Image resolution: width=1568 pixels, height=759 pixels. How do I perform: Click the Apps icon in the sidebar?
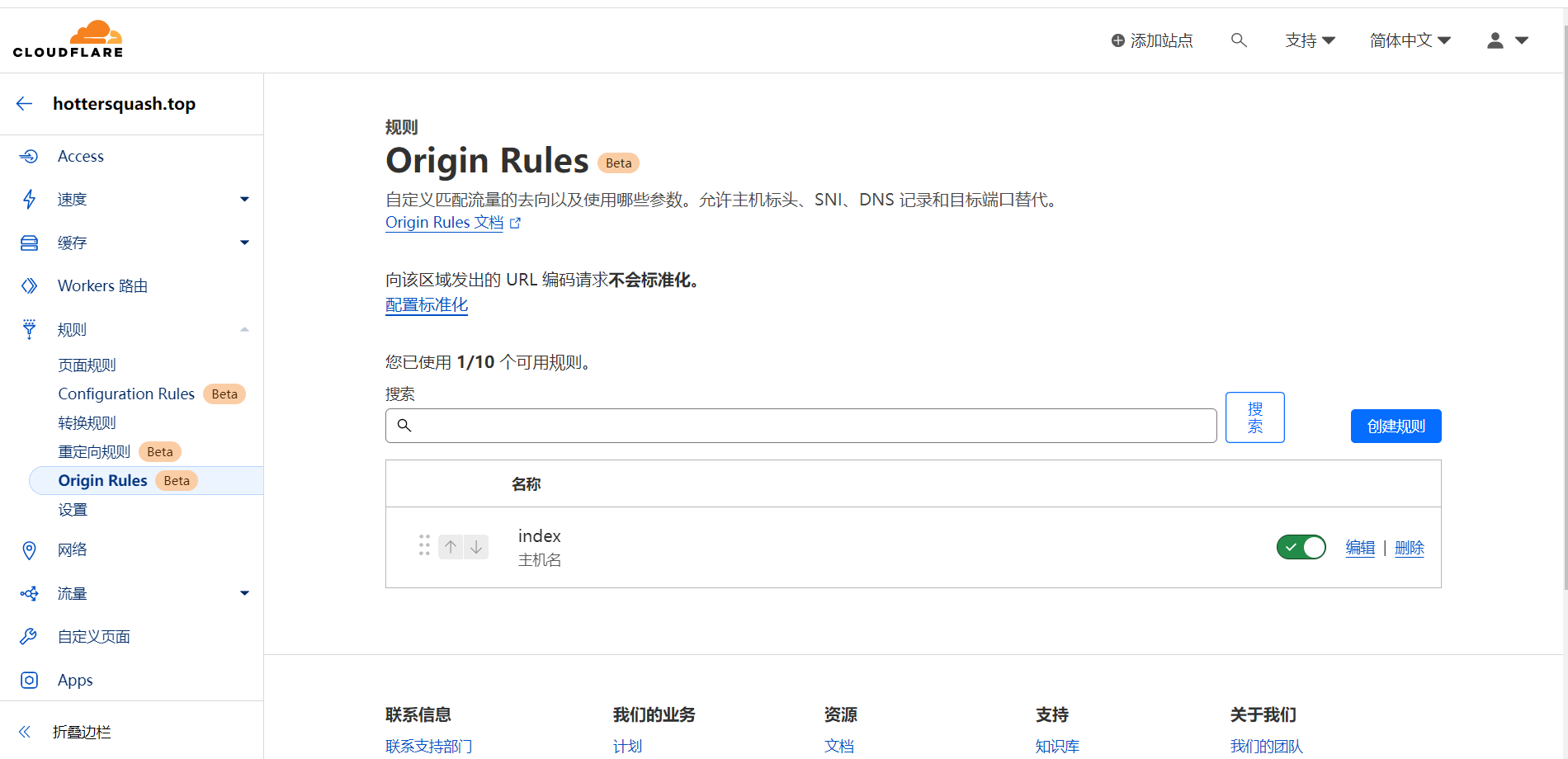click(x=29, y=680)
